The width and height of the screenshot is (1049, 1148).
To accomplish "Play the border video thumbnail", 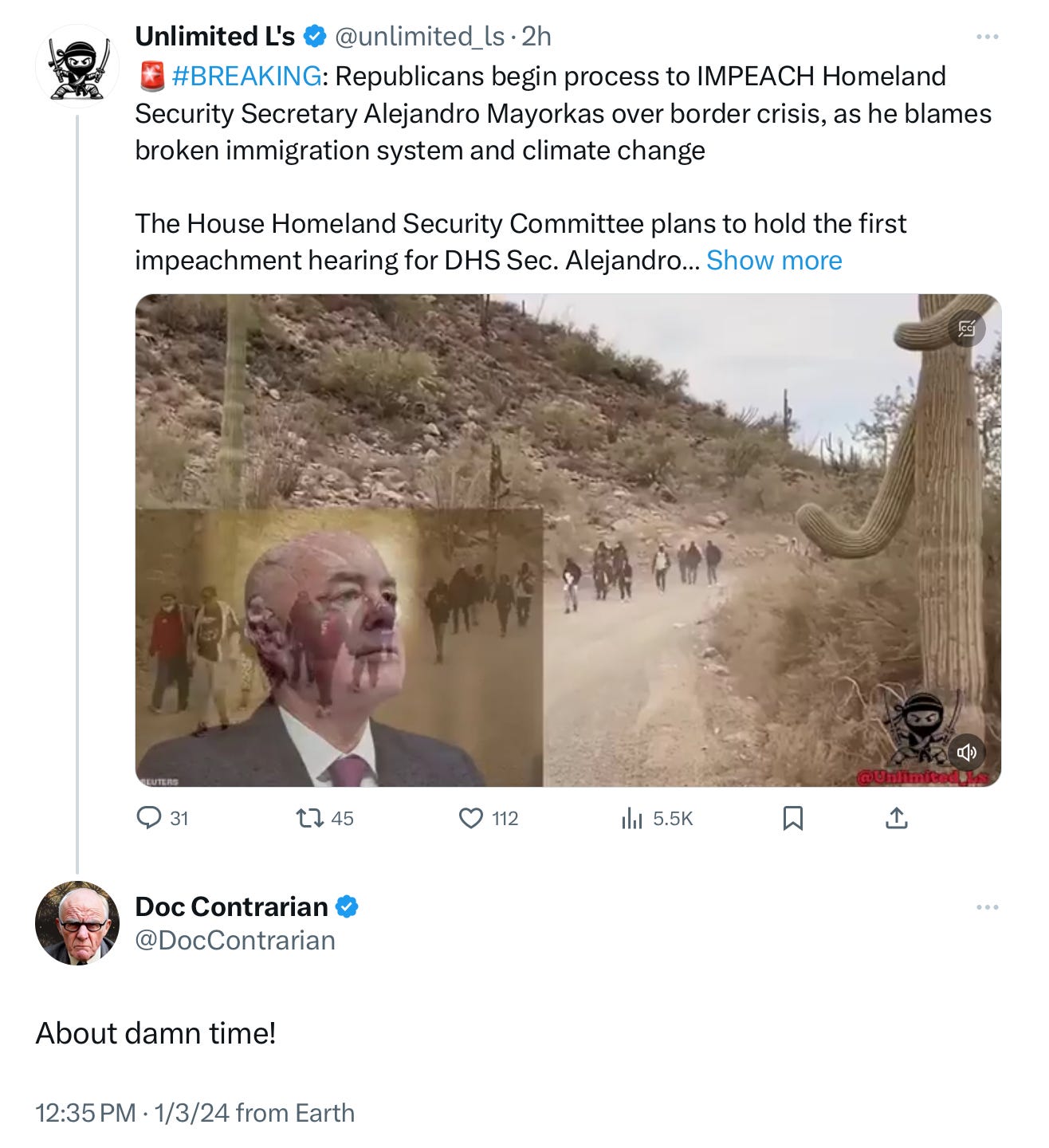I will pos(568,541).
